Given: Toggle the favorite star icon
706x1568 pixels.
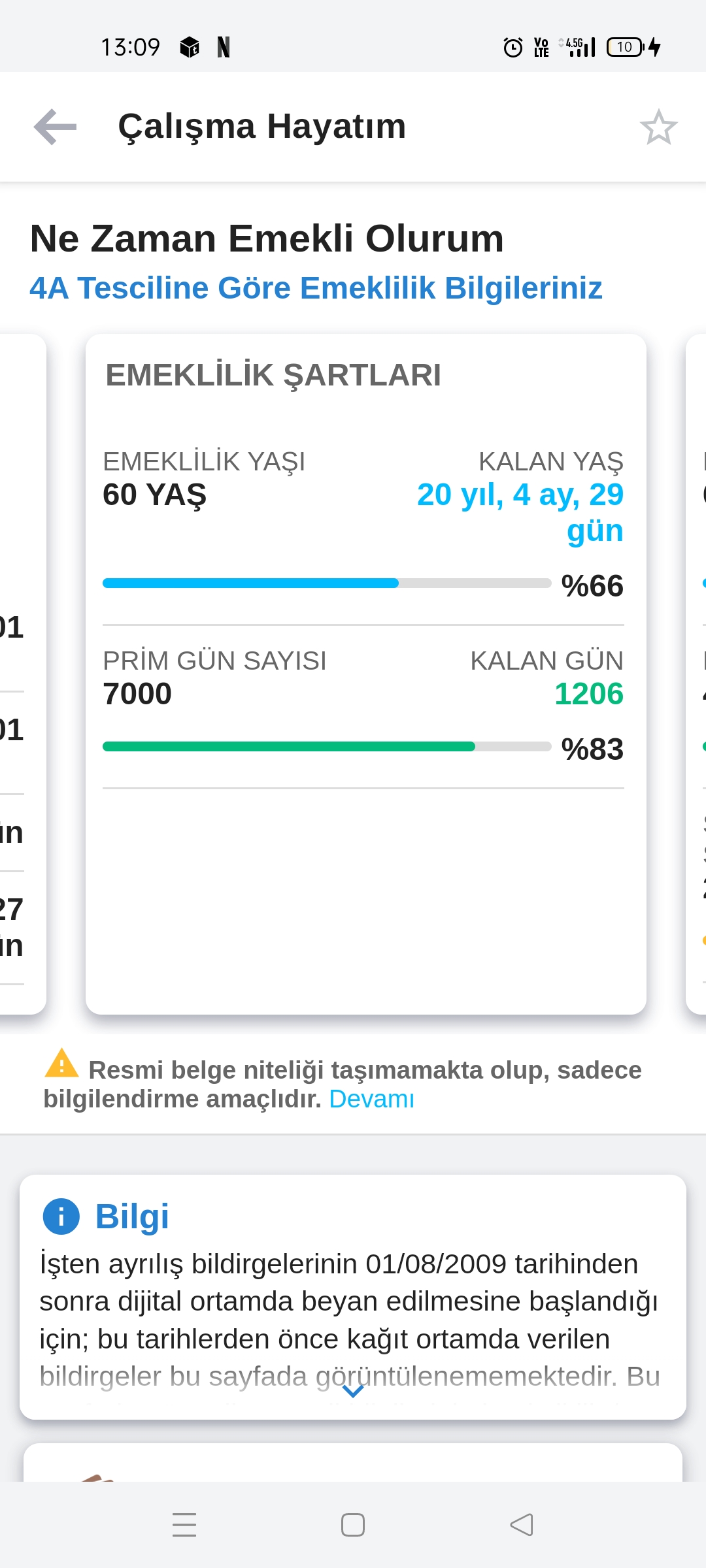Looking at the screenshot, I should (x=658, y=127).
